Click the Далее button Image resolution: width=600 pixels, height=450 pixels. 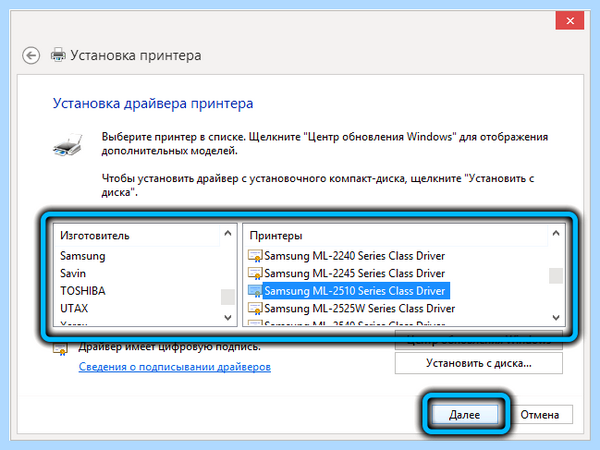pos(464,415)
